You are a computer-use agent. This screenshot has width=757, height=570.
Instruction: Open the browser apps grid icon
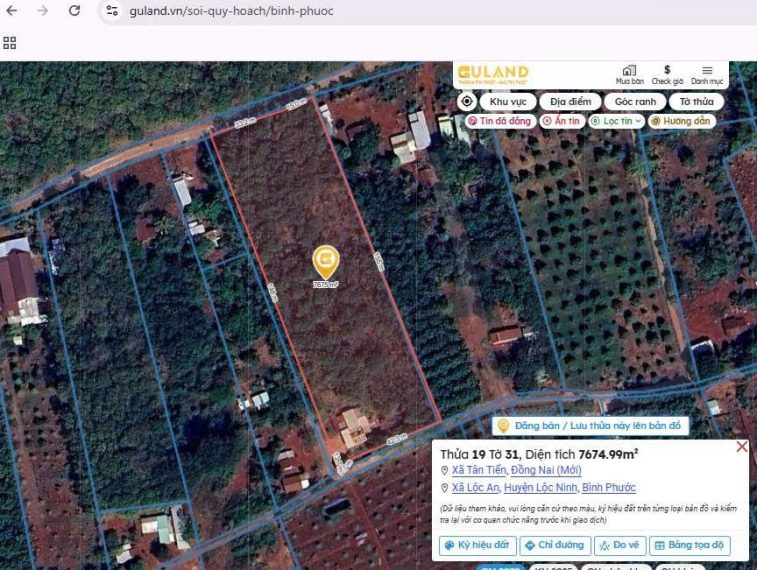(10, 43)
